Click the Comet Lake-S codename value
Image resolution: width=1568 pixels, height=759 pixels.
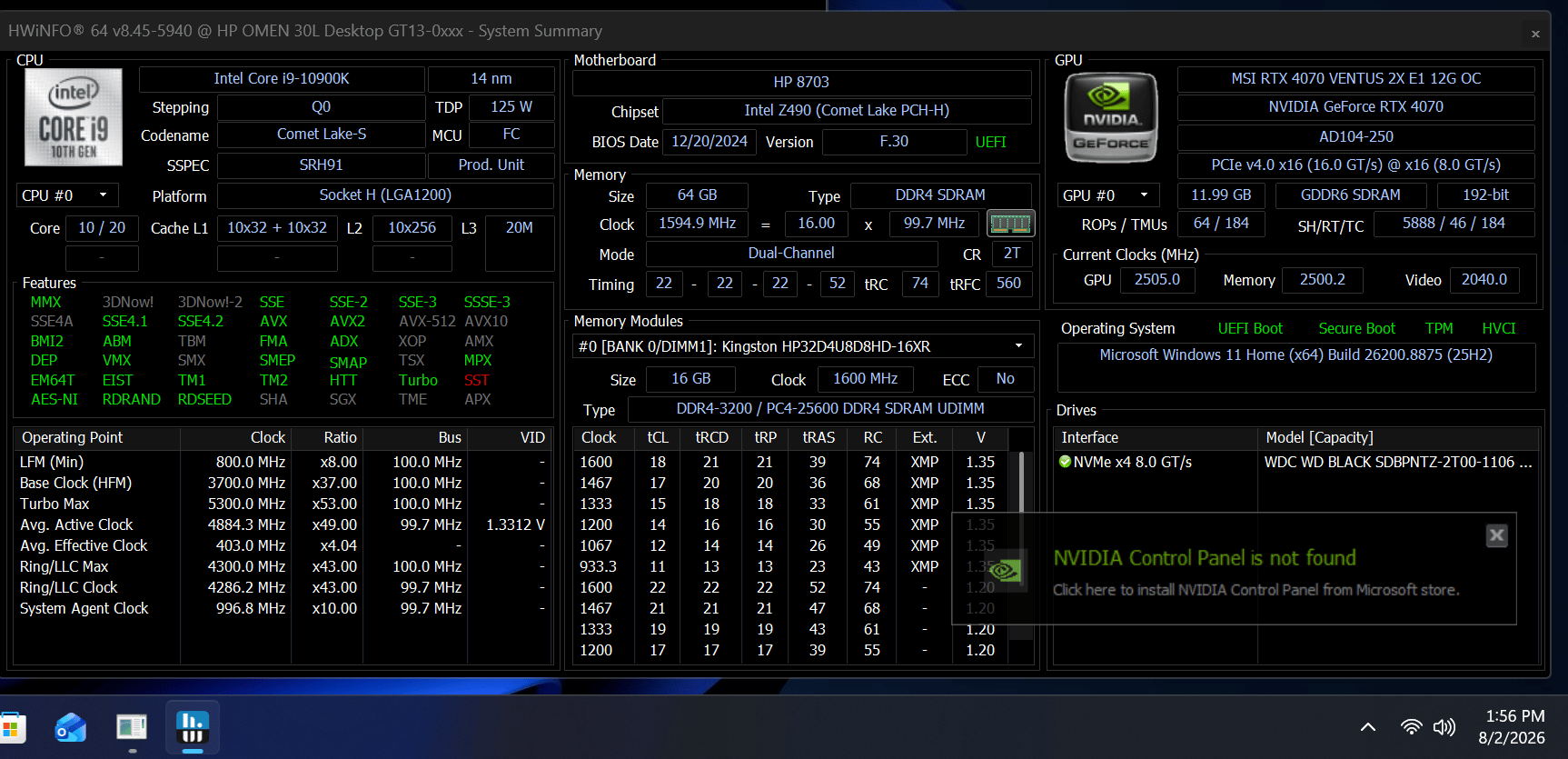click(x=322, y=135)
